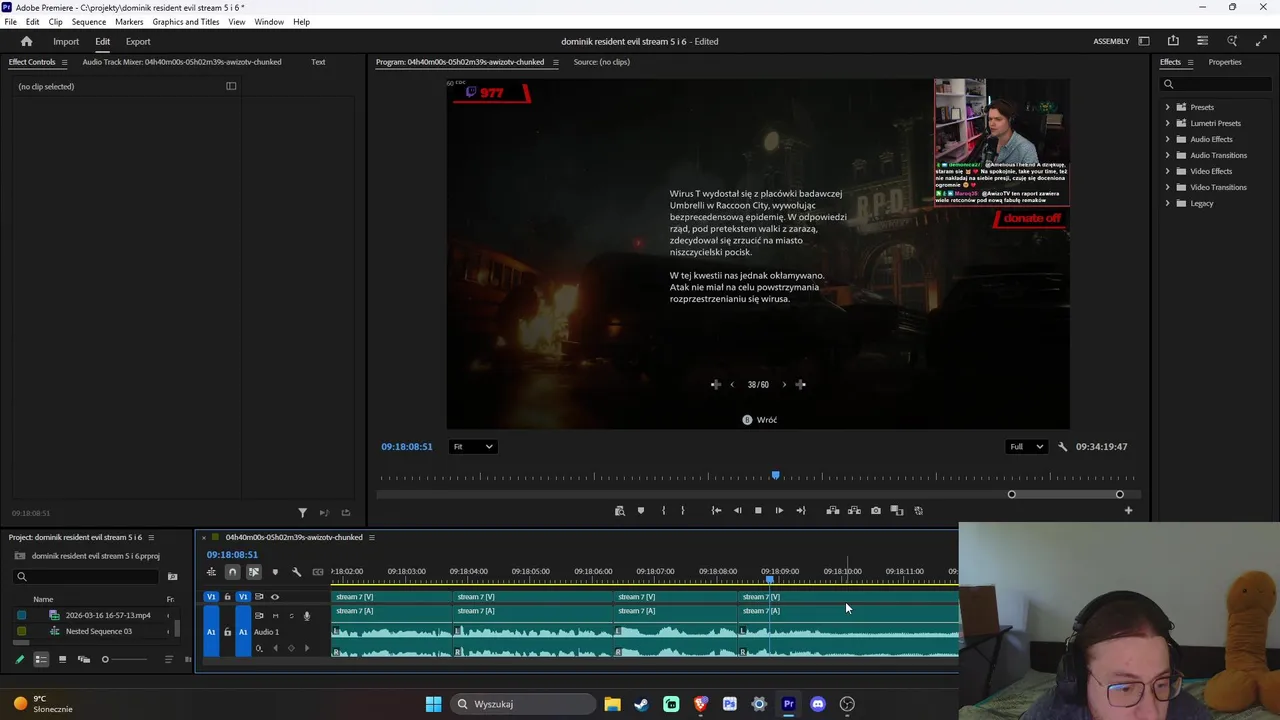Image resolution: width=1280 pixels, height=720 pixels.
Task: Open the Program Monitor button editor plus
Action: [x=1128, y=511]
